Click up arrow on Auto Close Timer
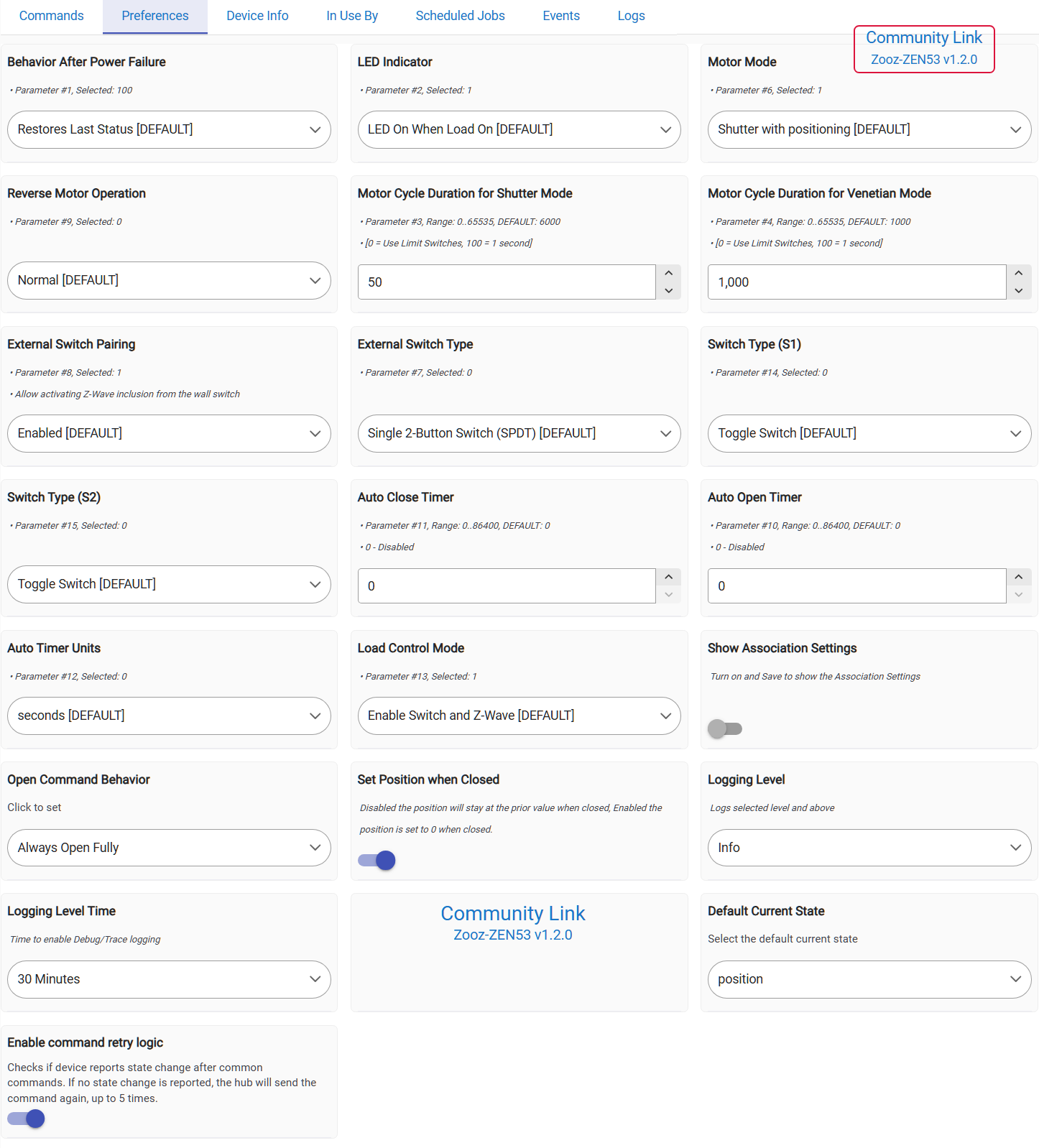1039x1148 pixels. [668, 578]
